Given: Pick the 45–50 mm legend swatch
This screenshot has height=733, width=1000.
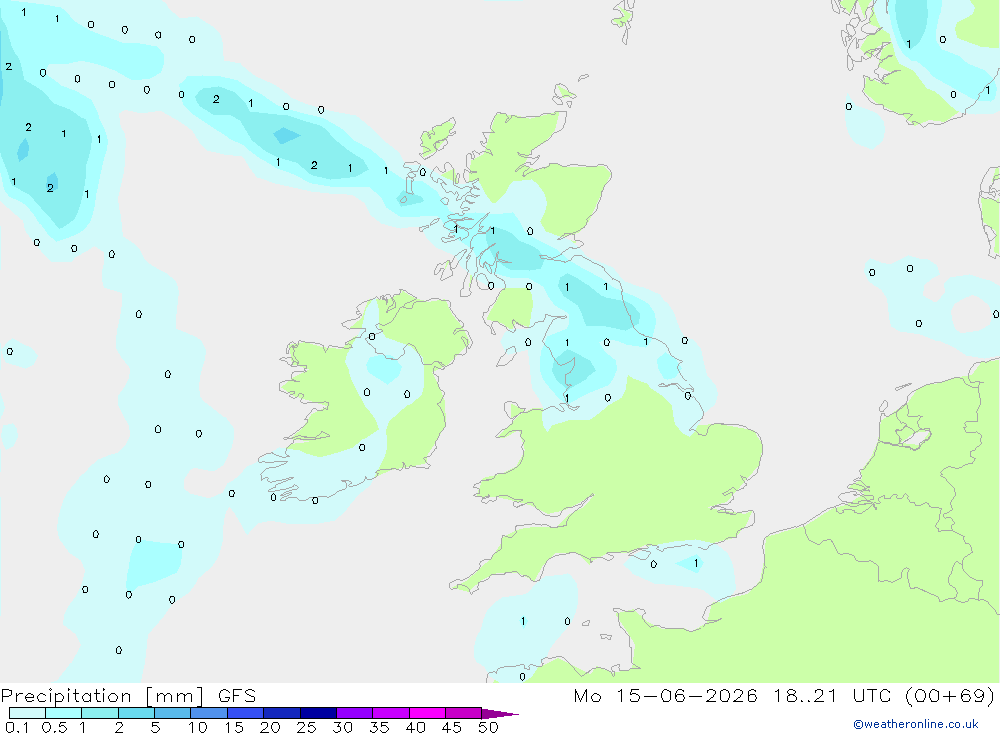Looking at the screenshot, I should click(464, 713).
